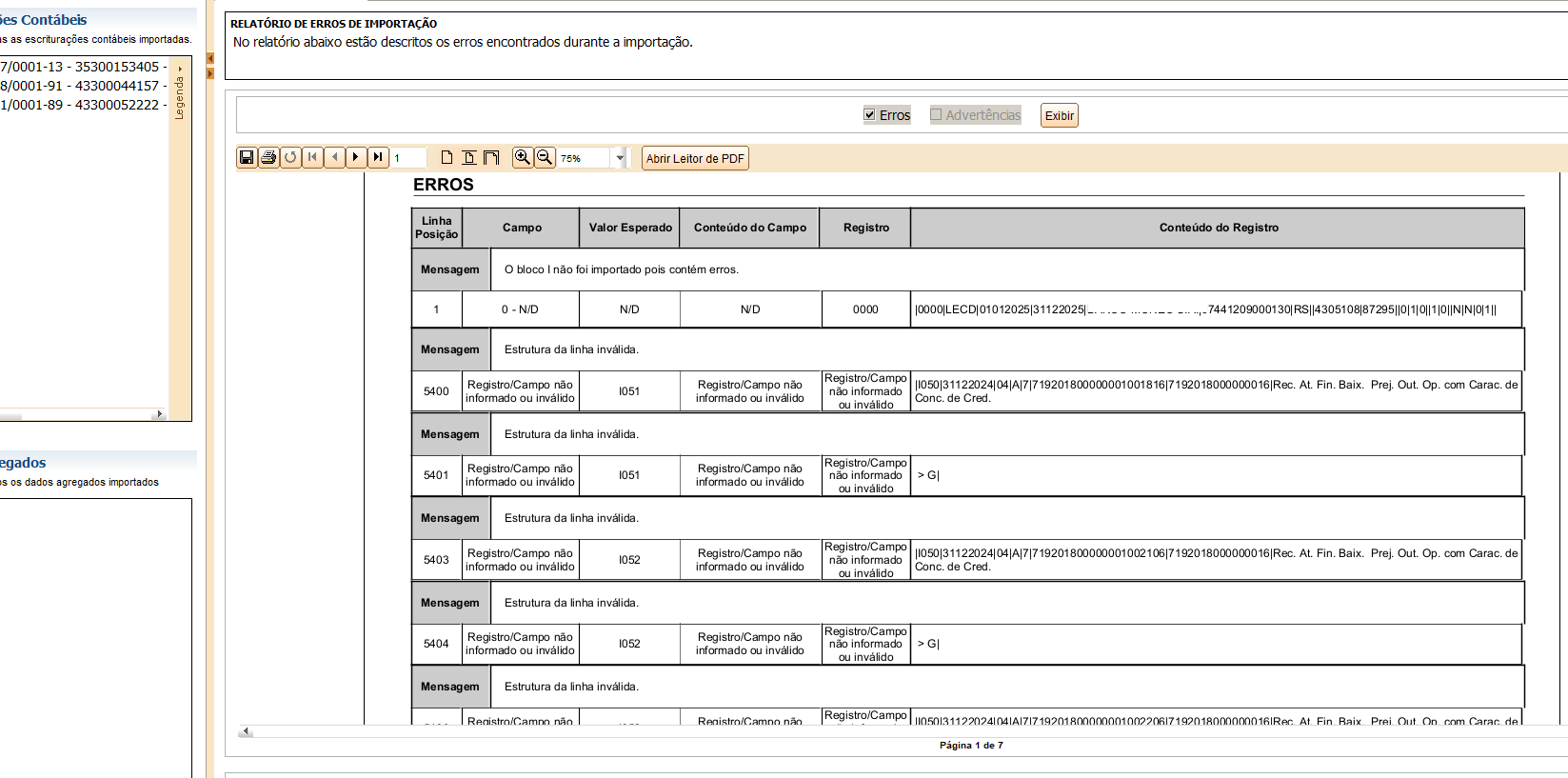
Task: Collapse the left panel with splitter left arrow
Action: click(210, 59)
